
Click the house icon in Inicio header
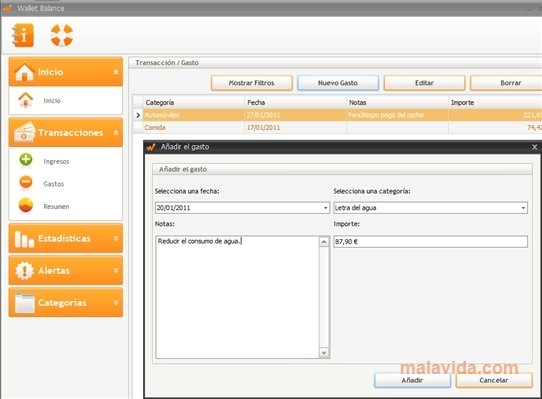point(24,72)
